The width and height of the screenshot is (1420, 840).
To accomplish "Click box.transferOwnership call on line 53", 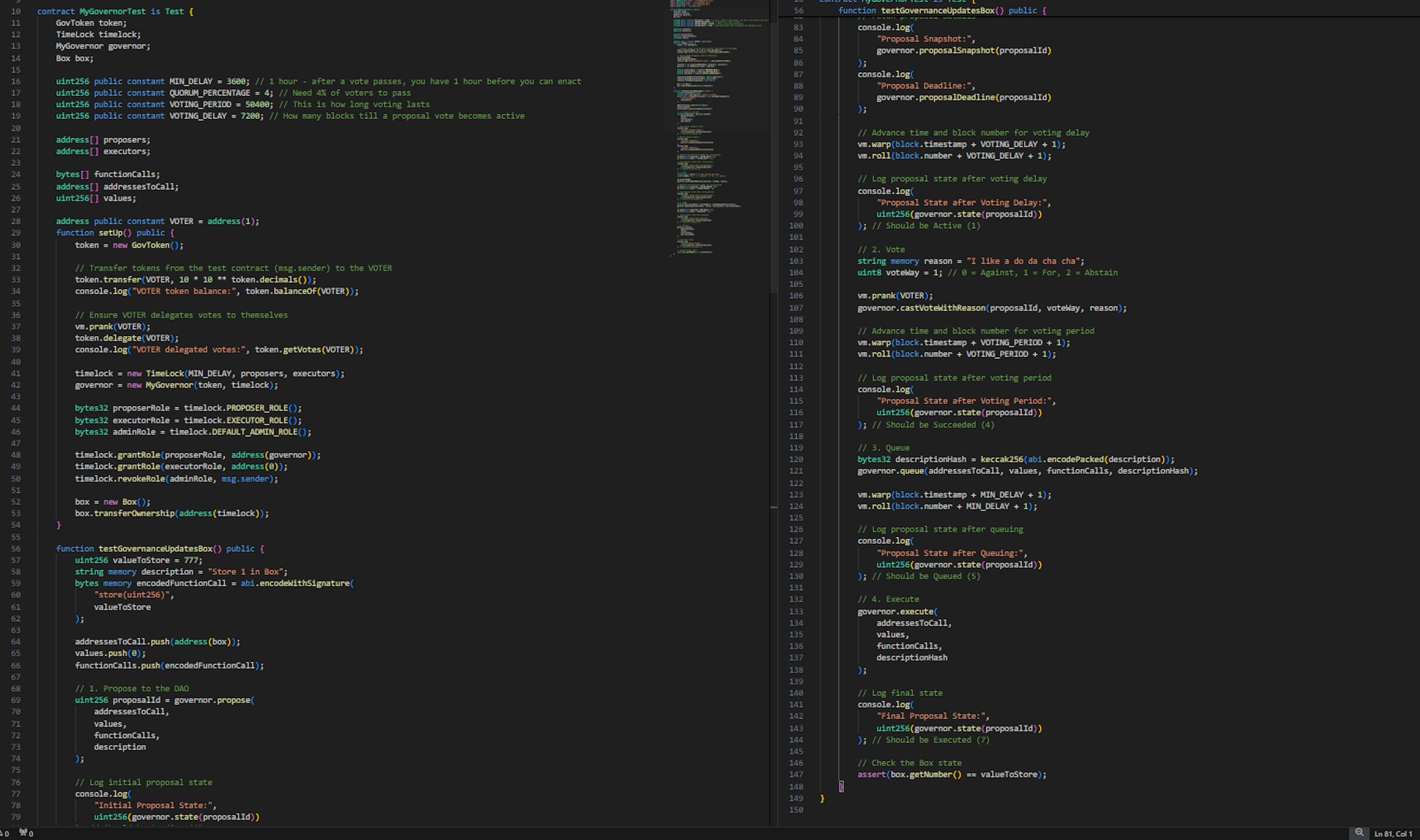I will coord(125,514).
